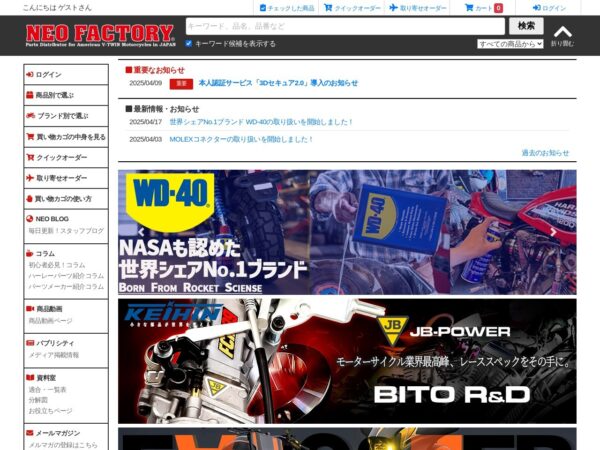This screenshot has height=450, width=600.
Task: Click the keyword search input field
Action: [345, 26]
